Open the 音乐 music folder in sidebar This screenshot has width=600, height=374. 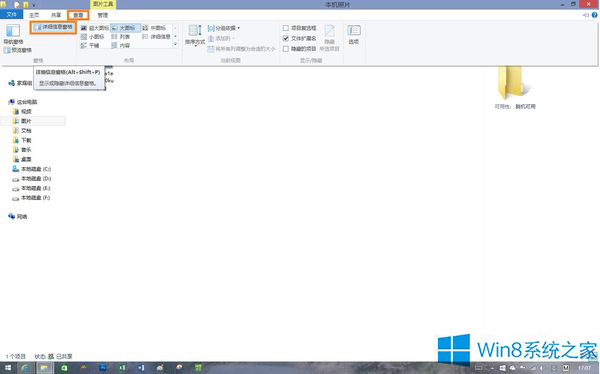tap(22, 150)
